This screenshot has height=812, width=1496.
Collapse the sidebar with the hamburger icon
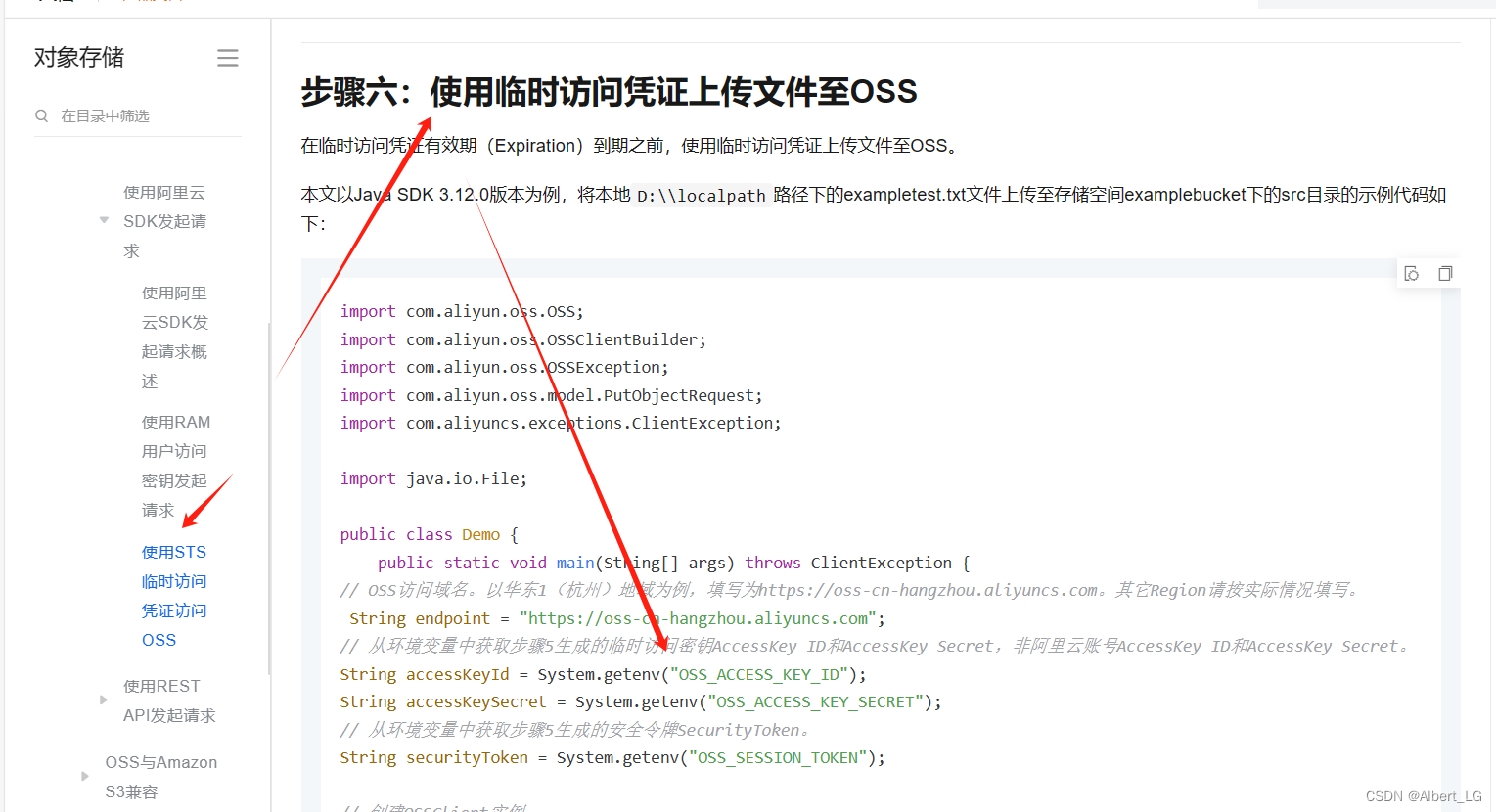pos(228,57)
